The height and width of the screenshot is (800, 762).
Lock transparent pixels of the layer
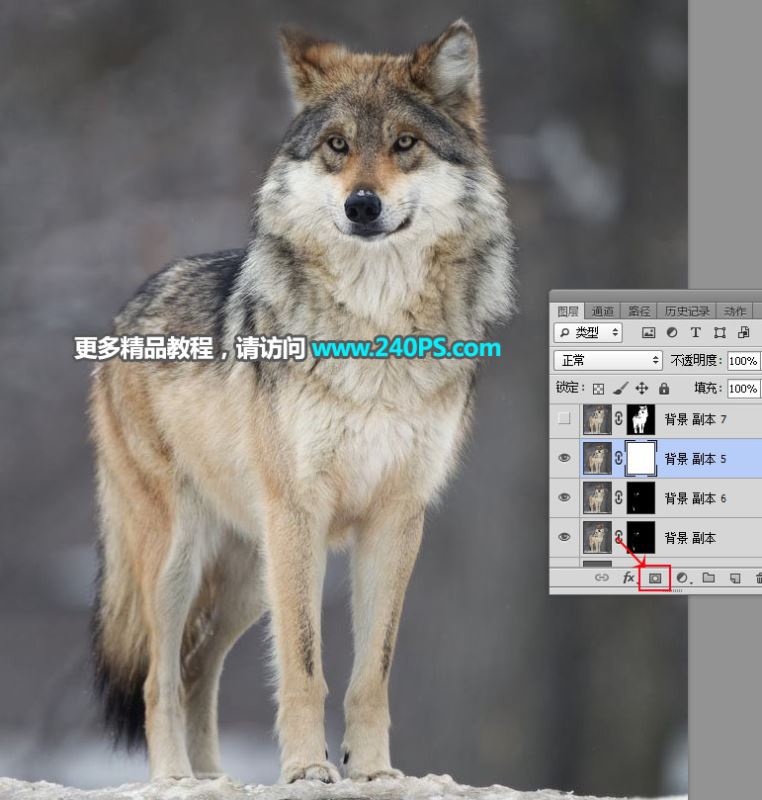tap(598, 388)
